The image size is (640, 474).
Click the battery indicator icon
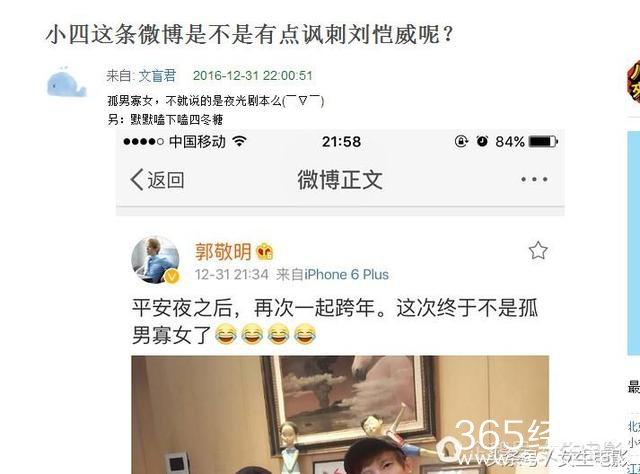(543, 142)
